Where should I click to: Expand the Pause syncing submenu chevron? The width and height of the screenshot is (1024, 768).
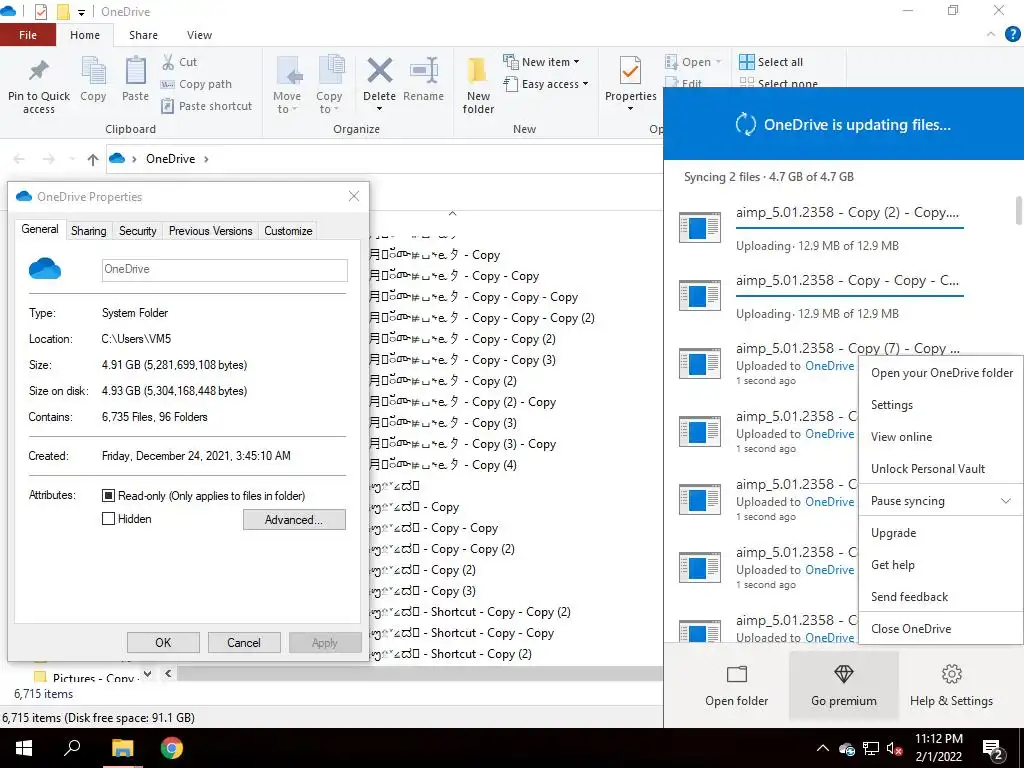[1006, 501]
